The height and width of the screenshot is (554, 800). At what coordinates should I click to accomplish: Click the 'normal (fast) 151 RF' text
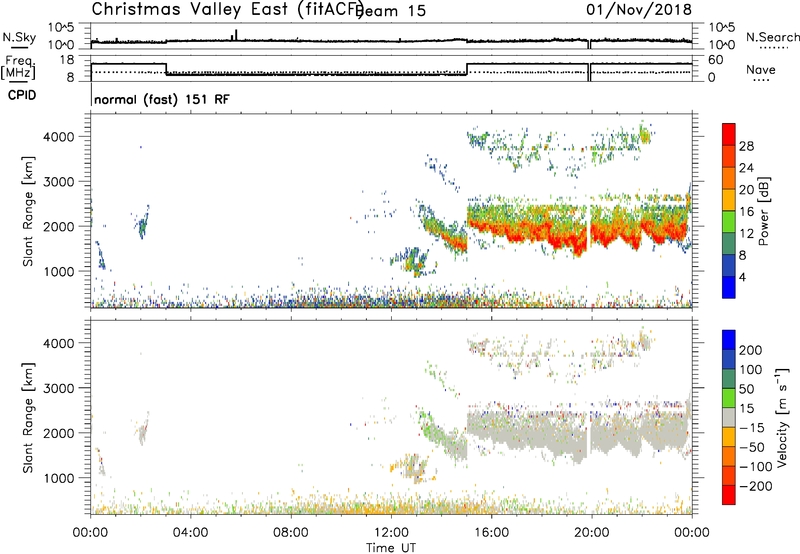coord(162,99)
